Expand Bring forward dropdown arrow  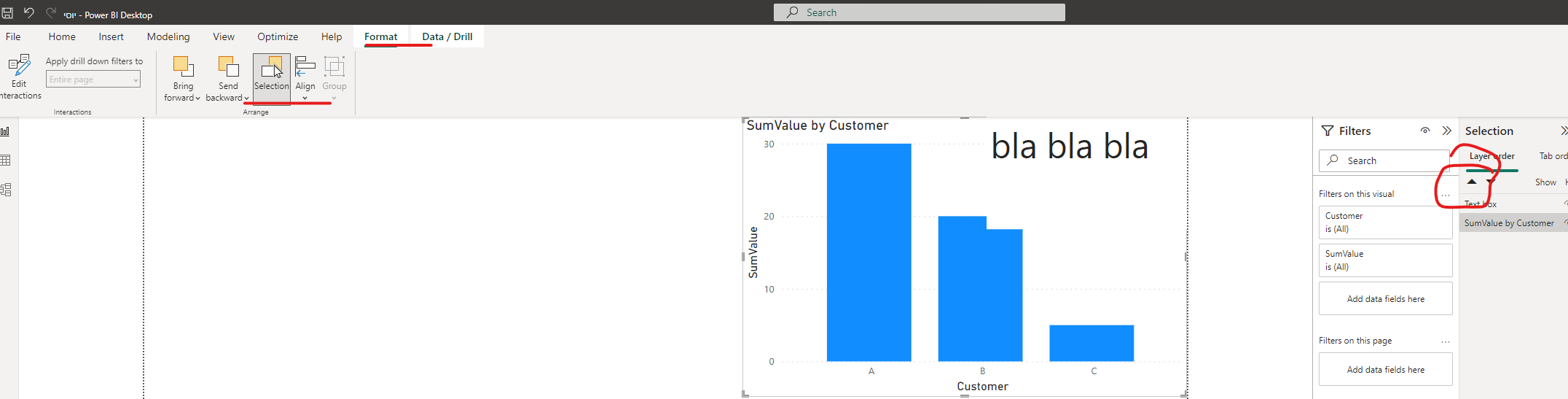pos(197,98)
